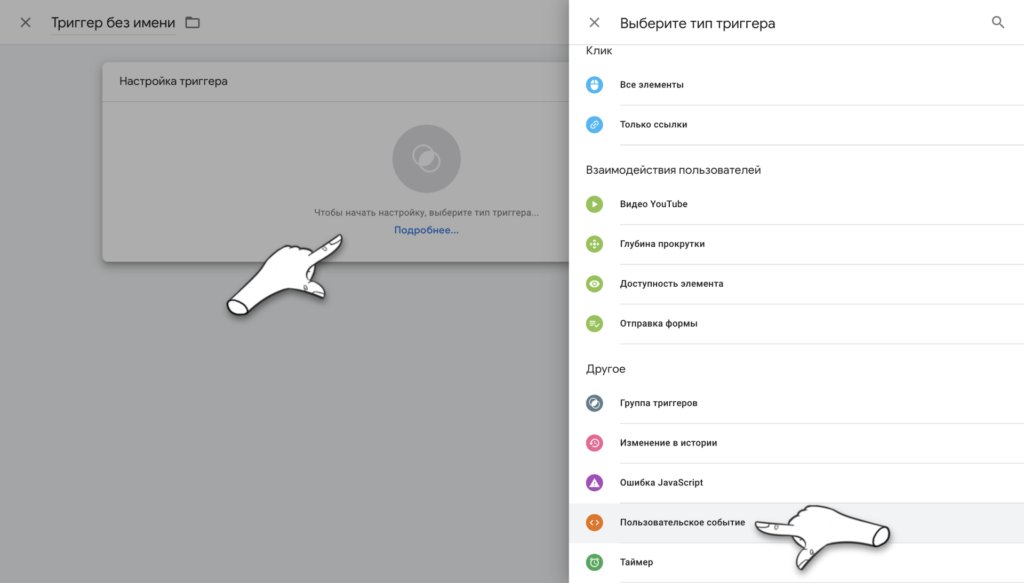
Task: Edit the trigger name 'Триггер без имени'
Action: coord(112,22)
